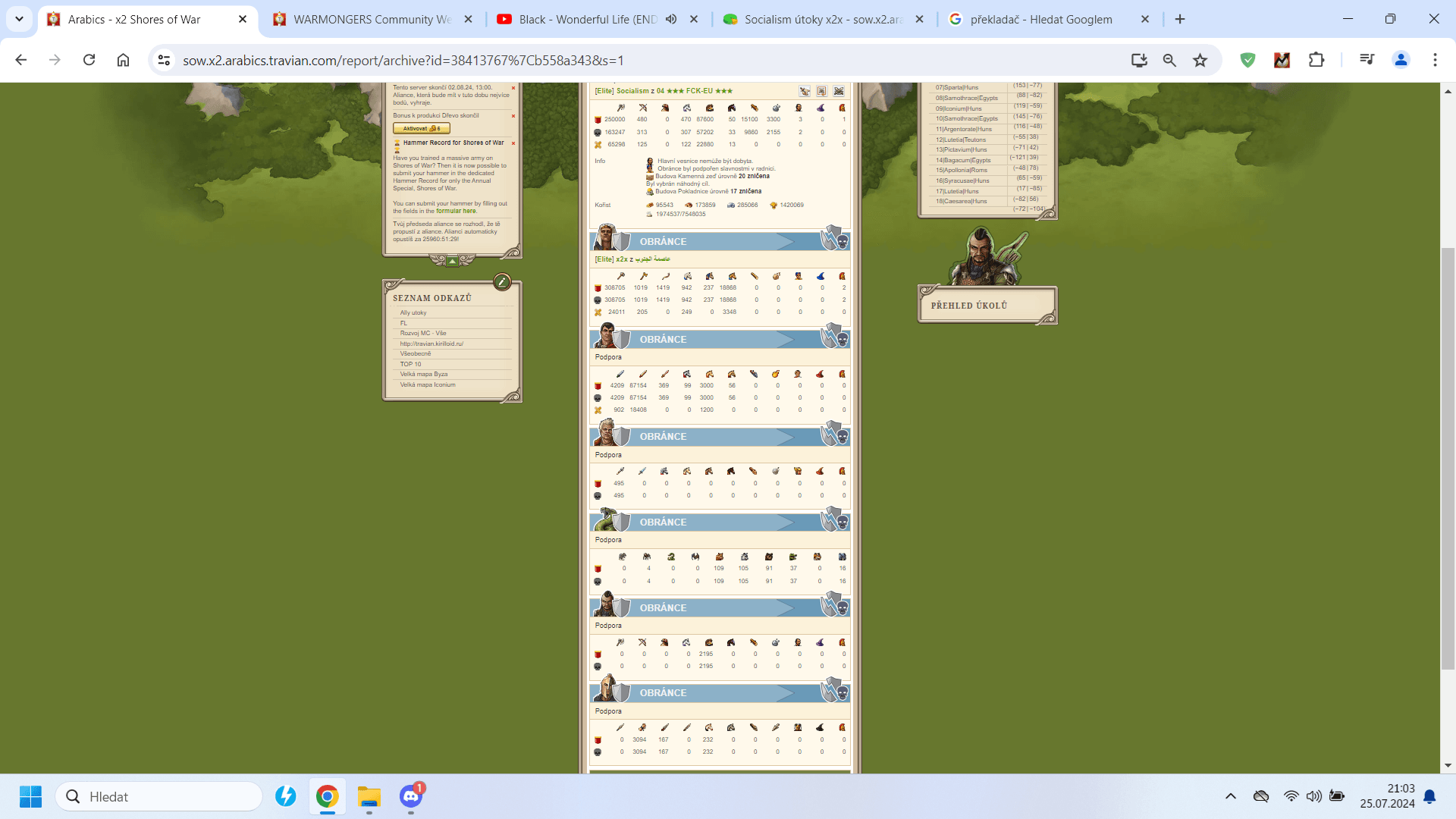Screen dimensions: 1456x819
Task: Open village '15|Apollonia|Roms' in list
Action: pyautogui.click(x=962, y=171)
